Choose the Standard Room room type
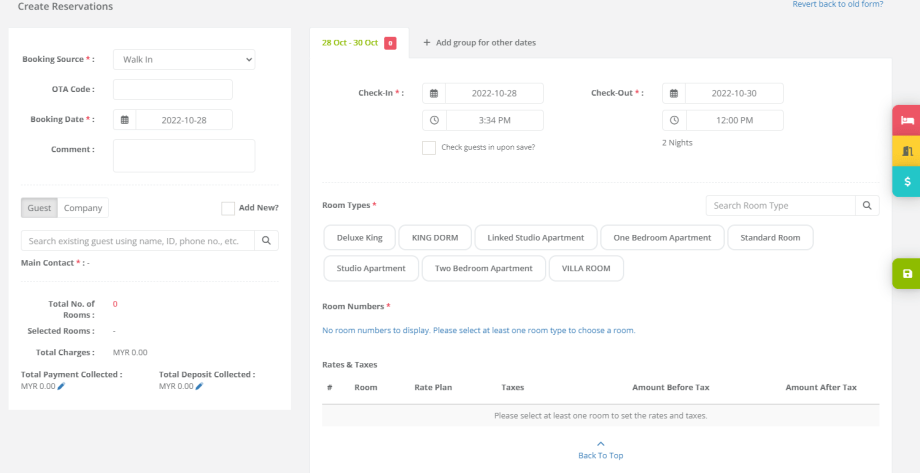 (x=770, y=238)
